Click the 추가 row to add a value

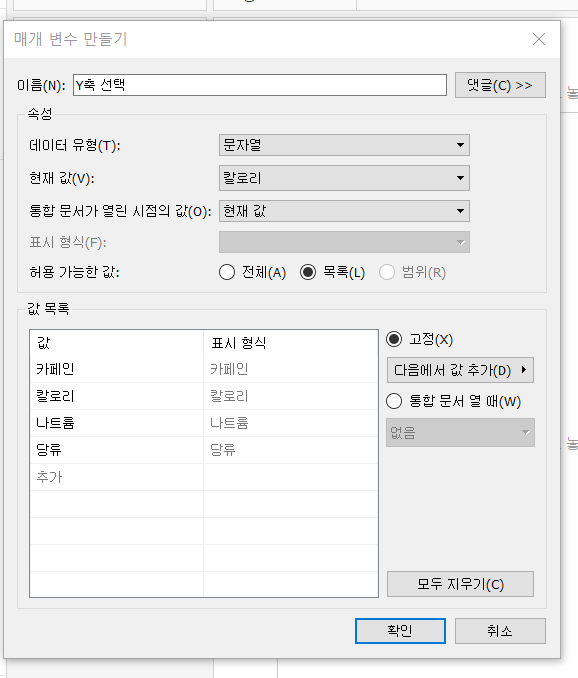click(x=117, y=477)
